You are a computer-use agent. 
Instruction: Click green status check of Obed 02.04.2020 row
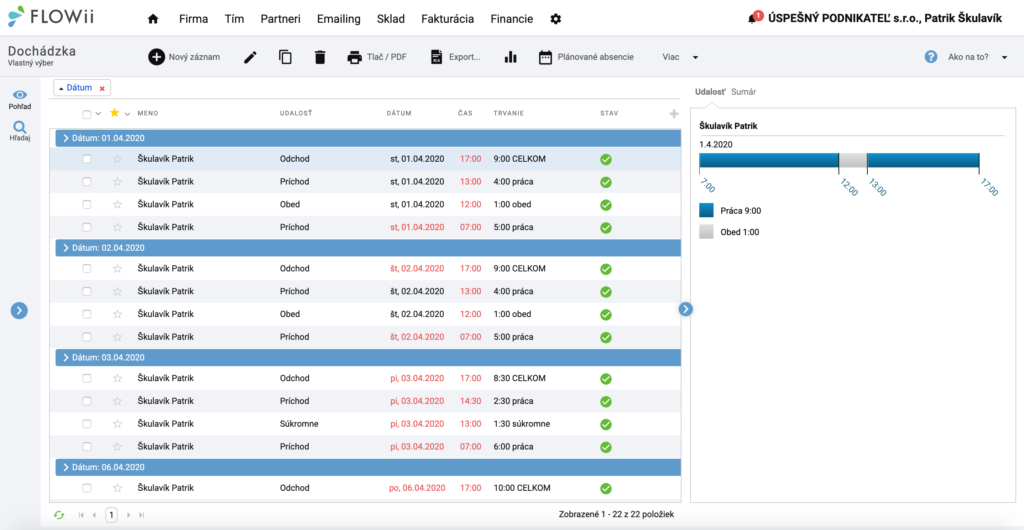[x=605, y=315]
